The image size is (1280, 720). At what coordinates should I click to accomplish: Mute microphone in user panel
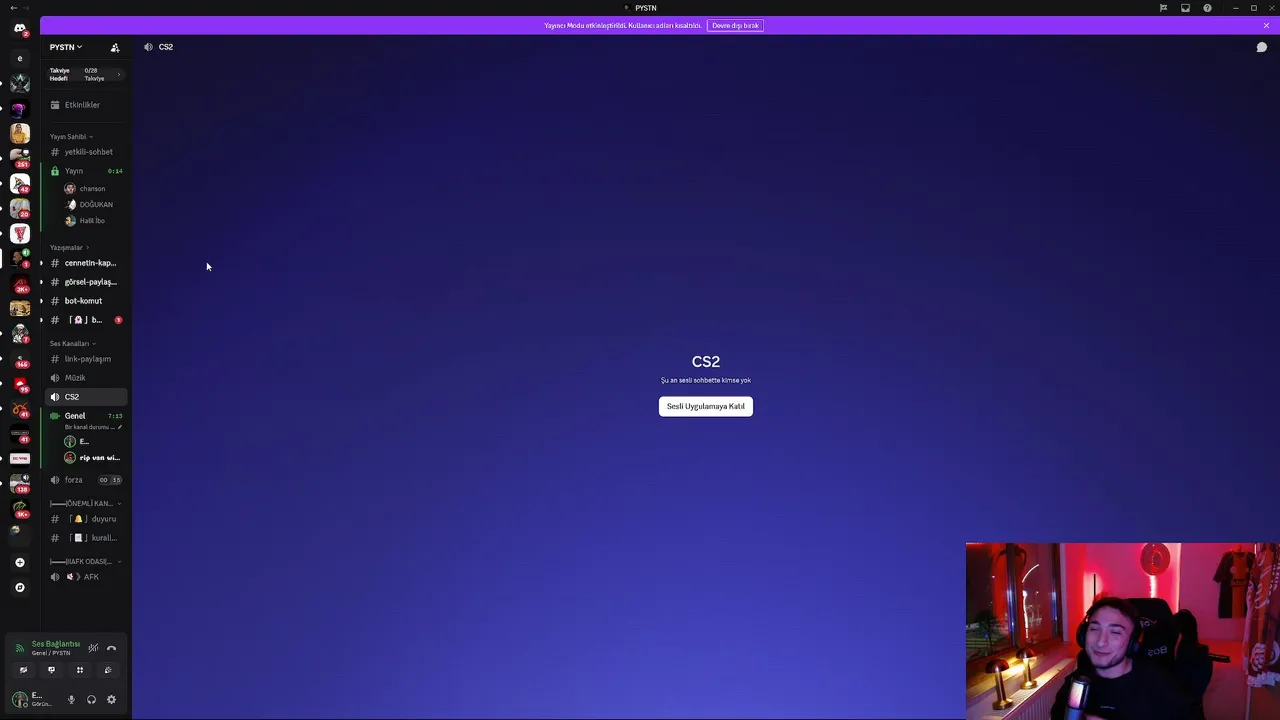click(x=71, y=700)
